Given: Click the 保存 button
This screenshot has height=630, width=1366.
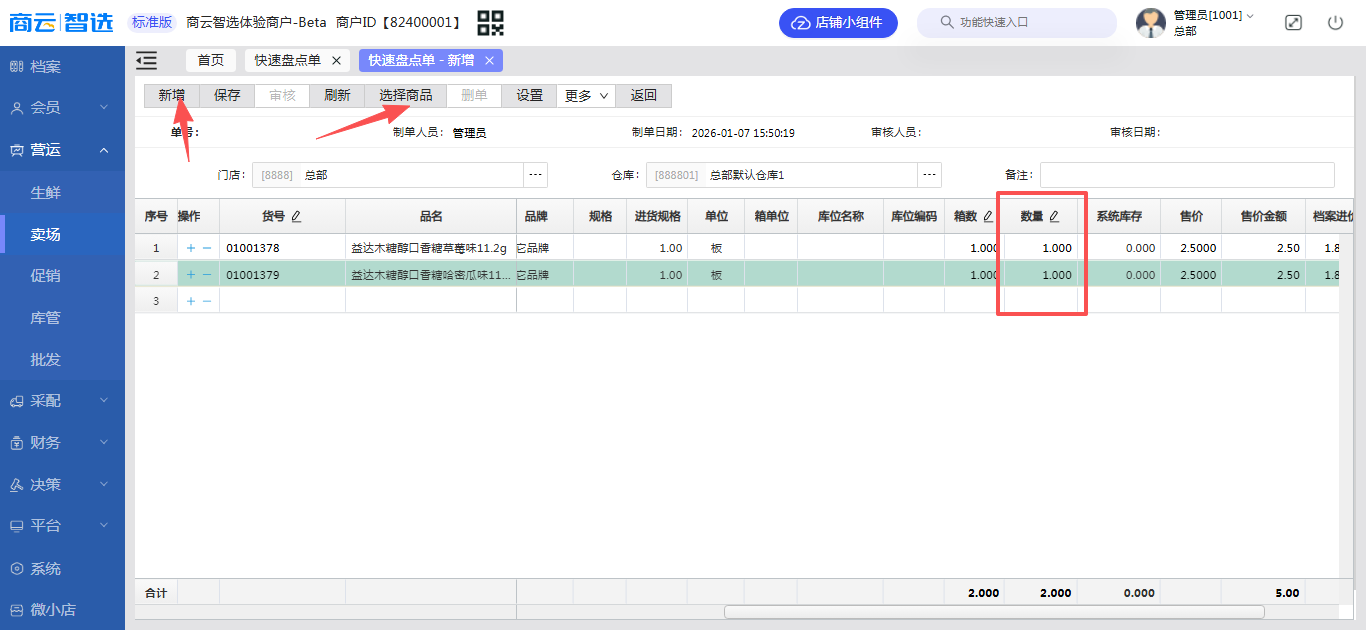Looking at the screenshot, I should pyautogui.click(x=227, y=96).
